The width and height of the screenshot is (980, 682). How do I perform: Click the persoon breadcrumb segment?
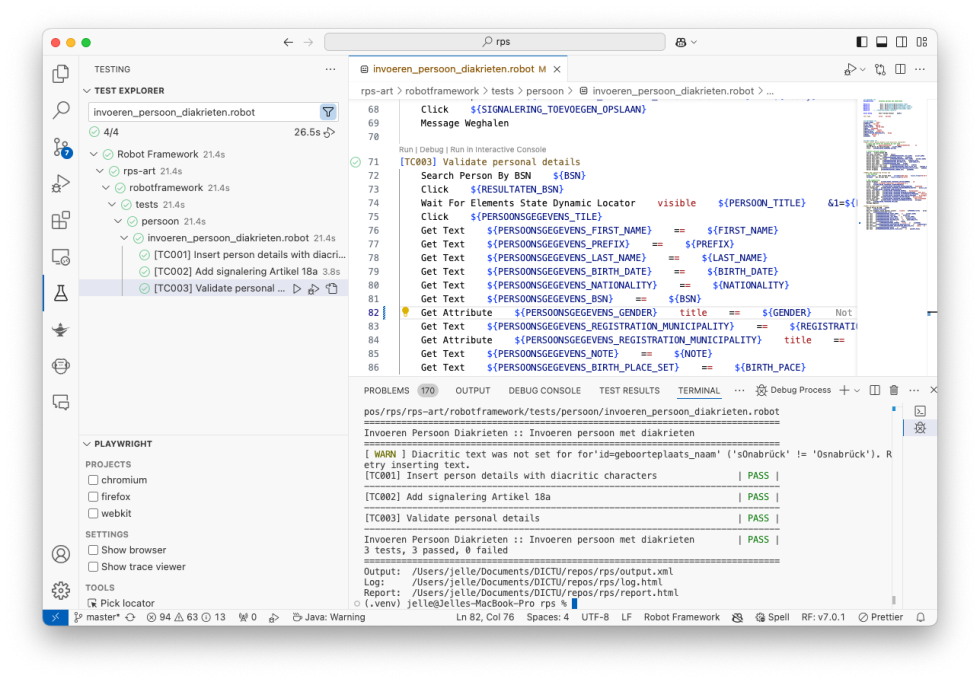(x=544, y=91)
